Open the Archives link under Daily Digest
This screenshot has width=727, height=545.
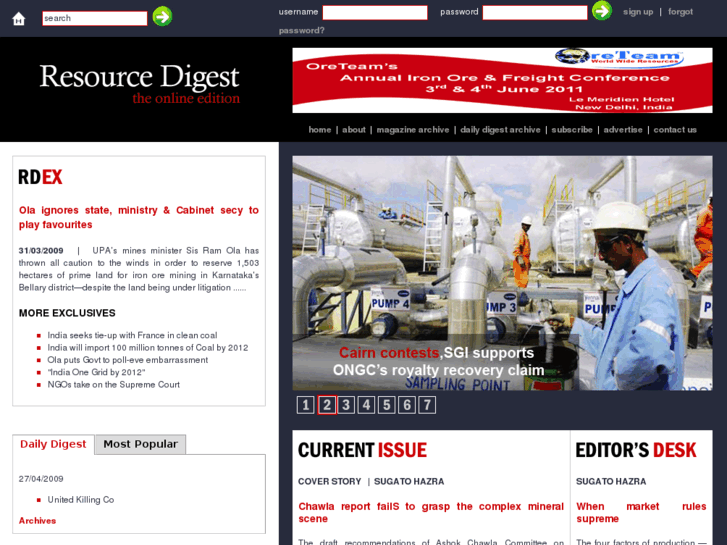click(37, 521)
